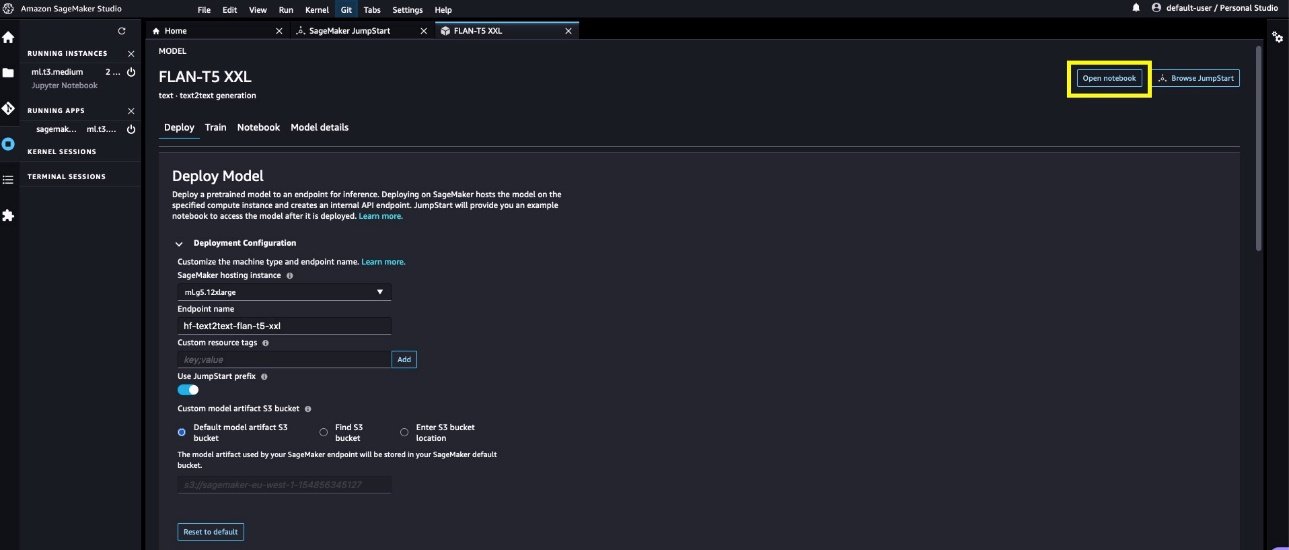Screen dimensions: 1289x550
Task: Select the Train tab
Action: (x=216, y=127)
